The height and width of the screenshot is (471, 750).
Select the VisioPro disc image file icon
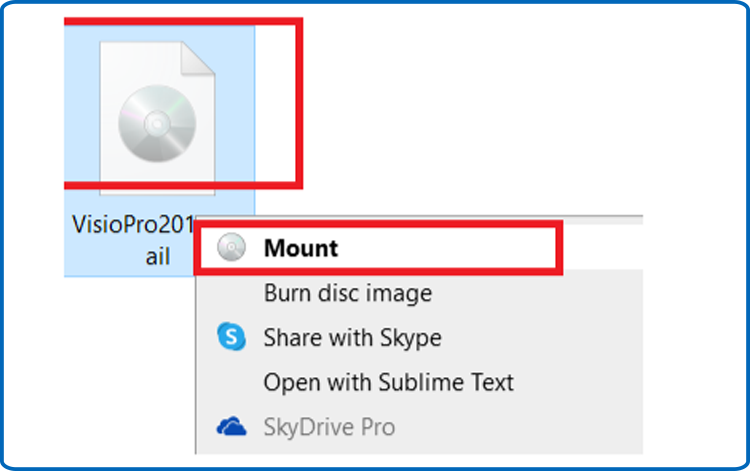tap(157, 118)
